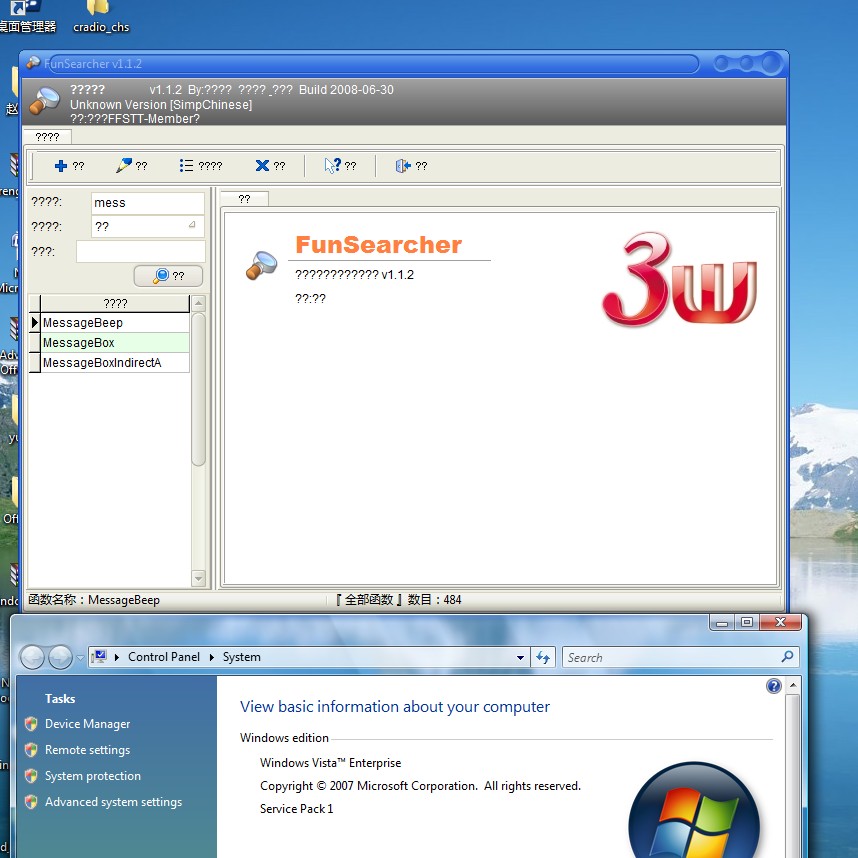Click the blue help icon in System window
Screen dimensions: 858x858
click(774, 686)
